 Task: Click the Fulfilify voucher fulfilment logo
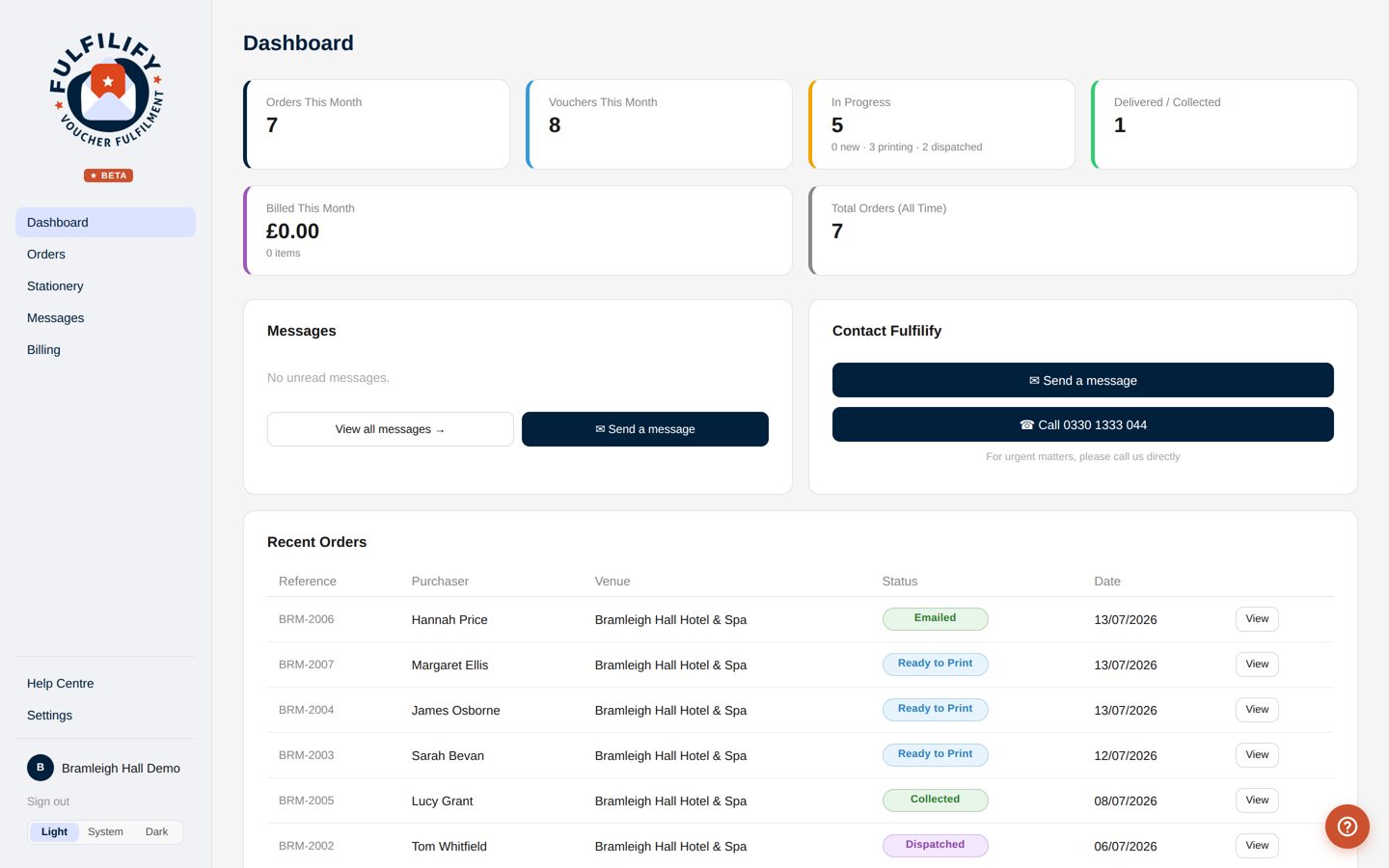107,90
